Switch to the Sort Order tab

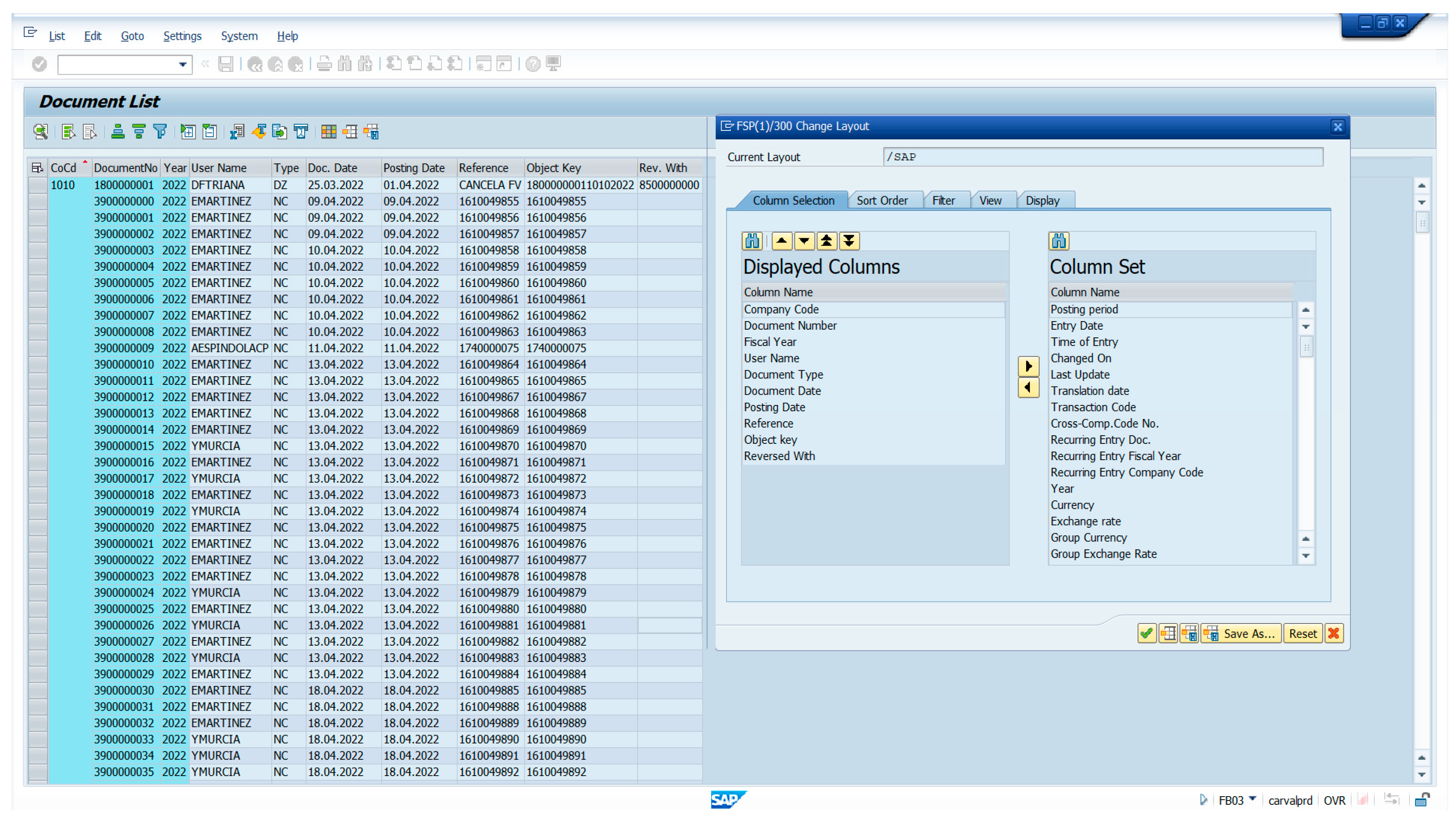[882, 201]
